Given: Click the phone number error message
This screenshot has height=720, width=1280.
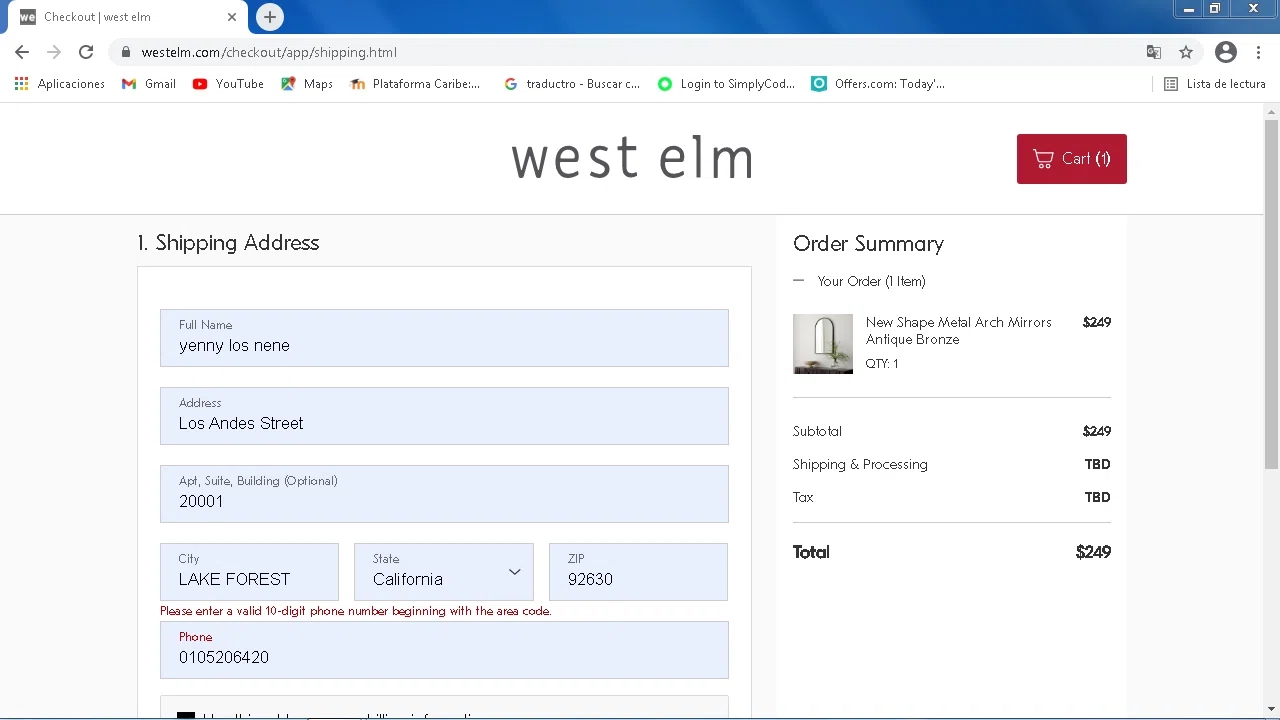Looking at the screenshot, I should click(x=356, y=611).
